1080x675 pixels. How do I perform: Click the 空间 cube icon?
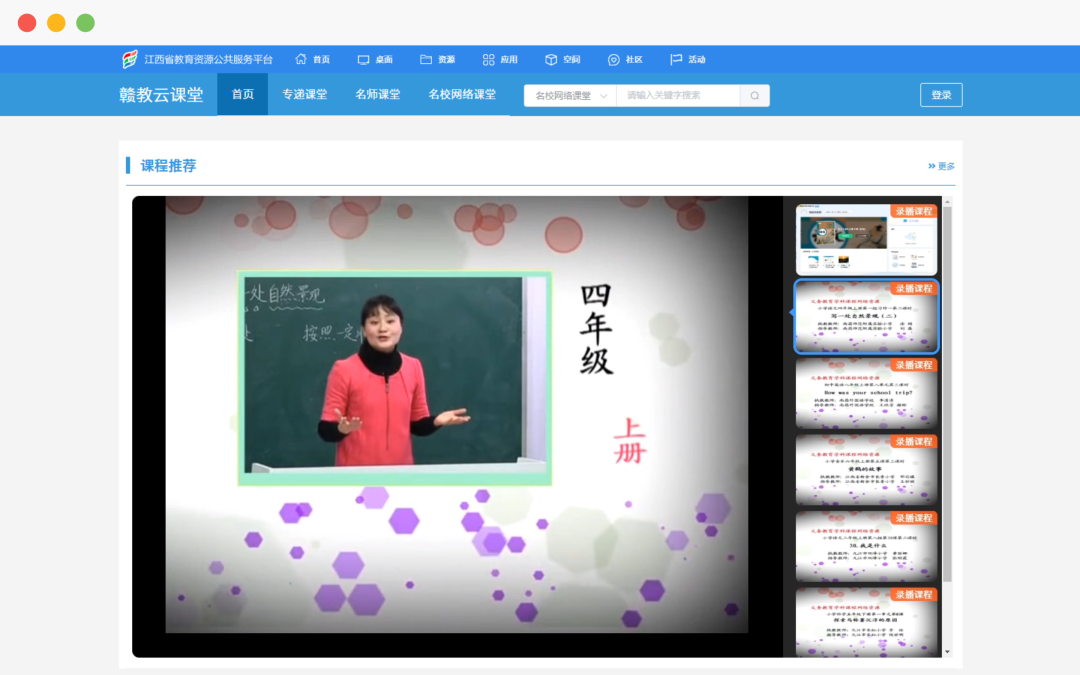551,59
